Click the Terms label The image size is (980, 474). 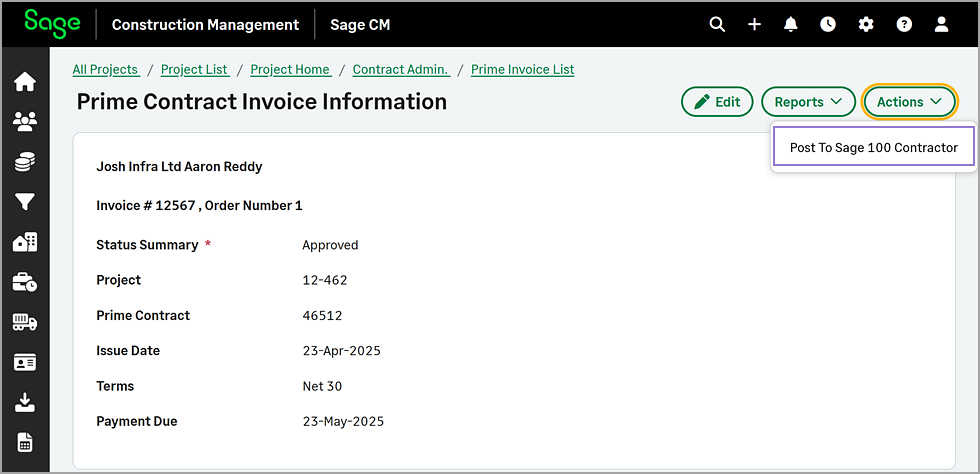tap(115, 386)
